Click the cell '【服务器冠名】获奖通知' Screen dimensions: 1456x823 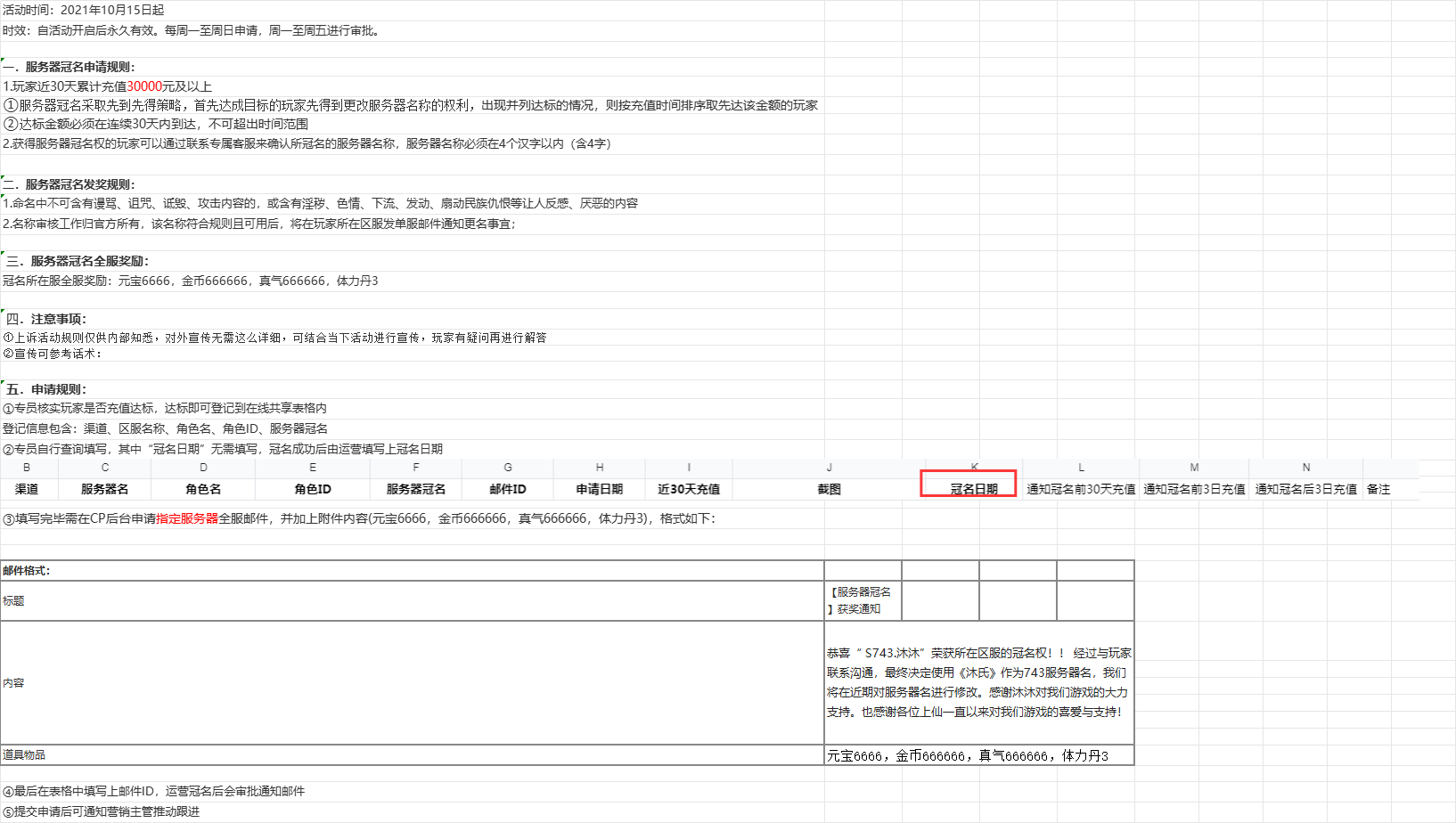point(863,601)
